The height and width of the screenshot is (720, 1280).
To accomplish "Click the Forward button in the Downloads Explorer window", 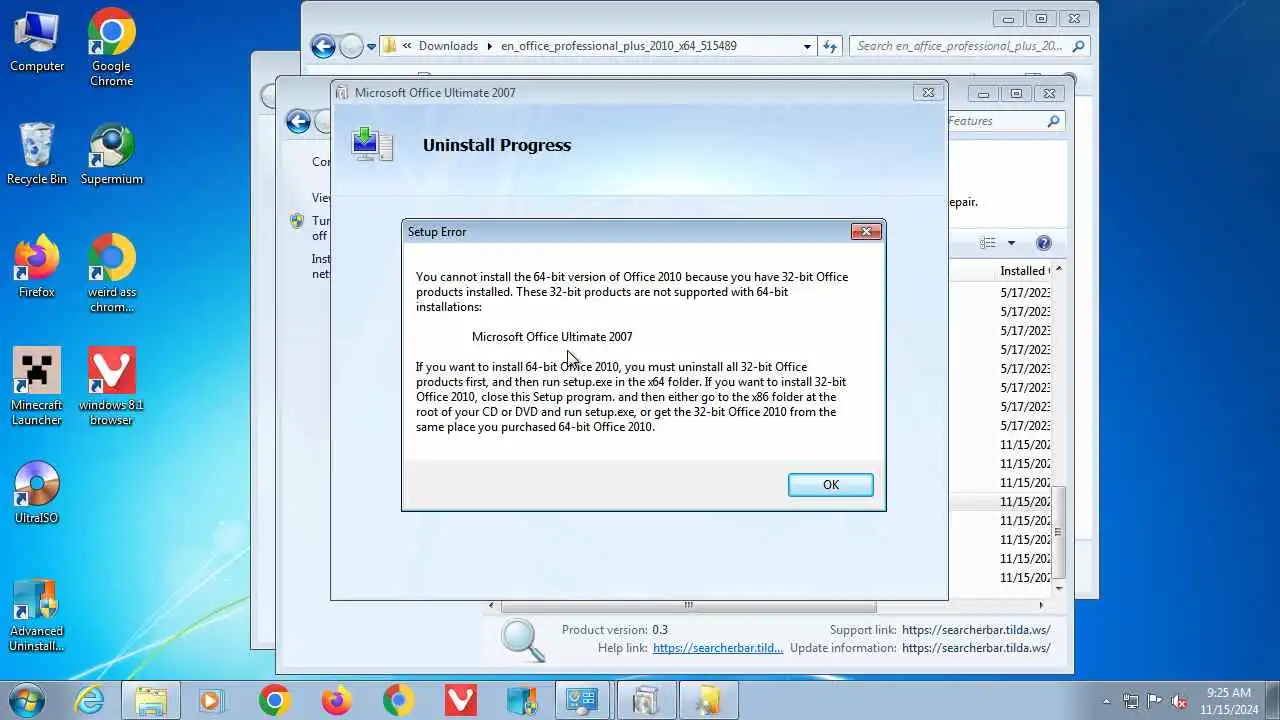I will 351,46.
